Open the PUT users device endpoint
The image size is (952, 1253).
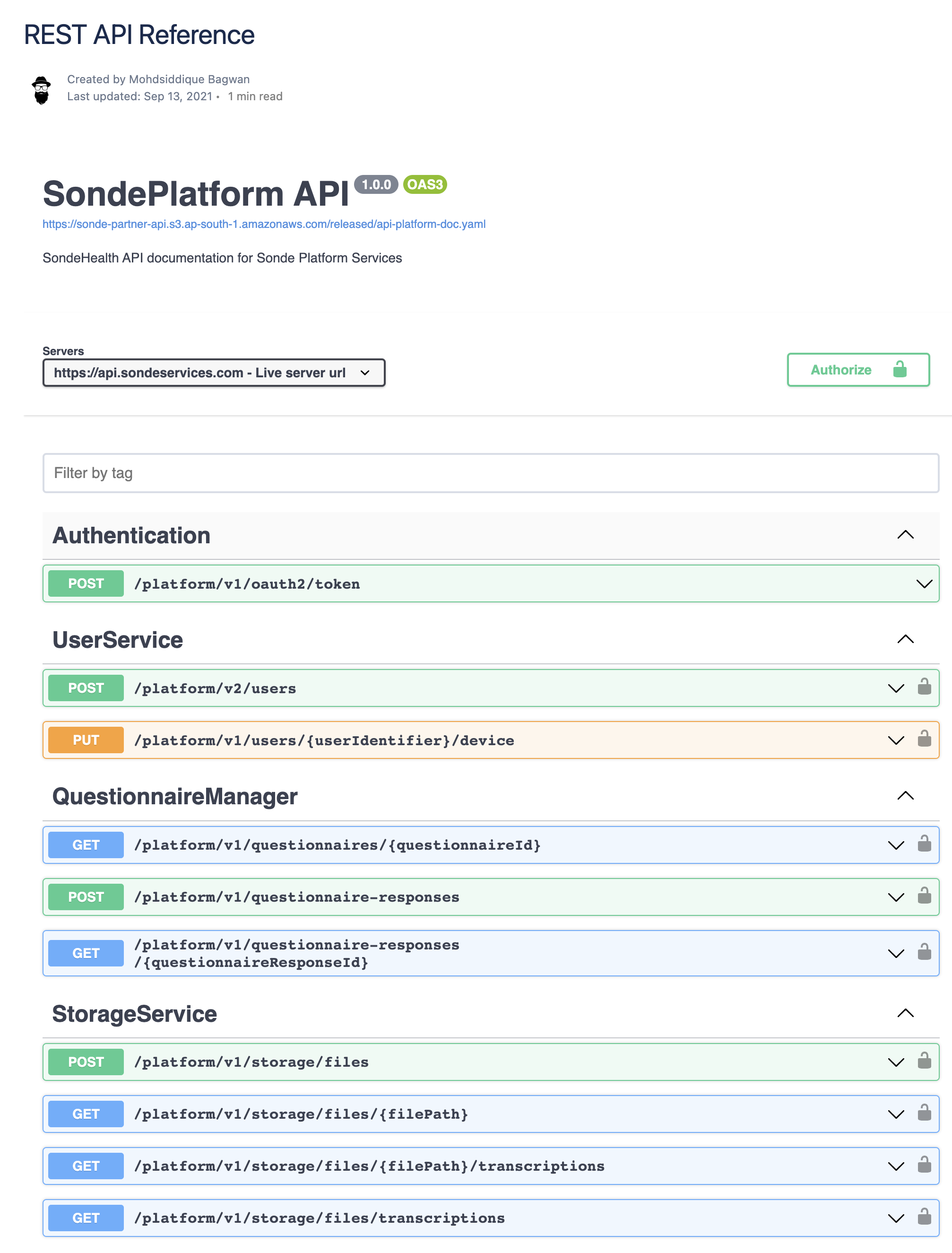click(x=323, y=740)
